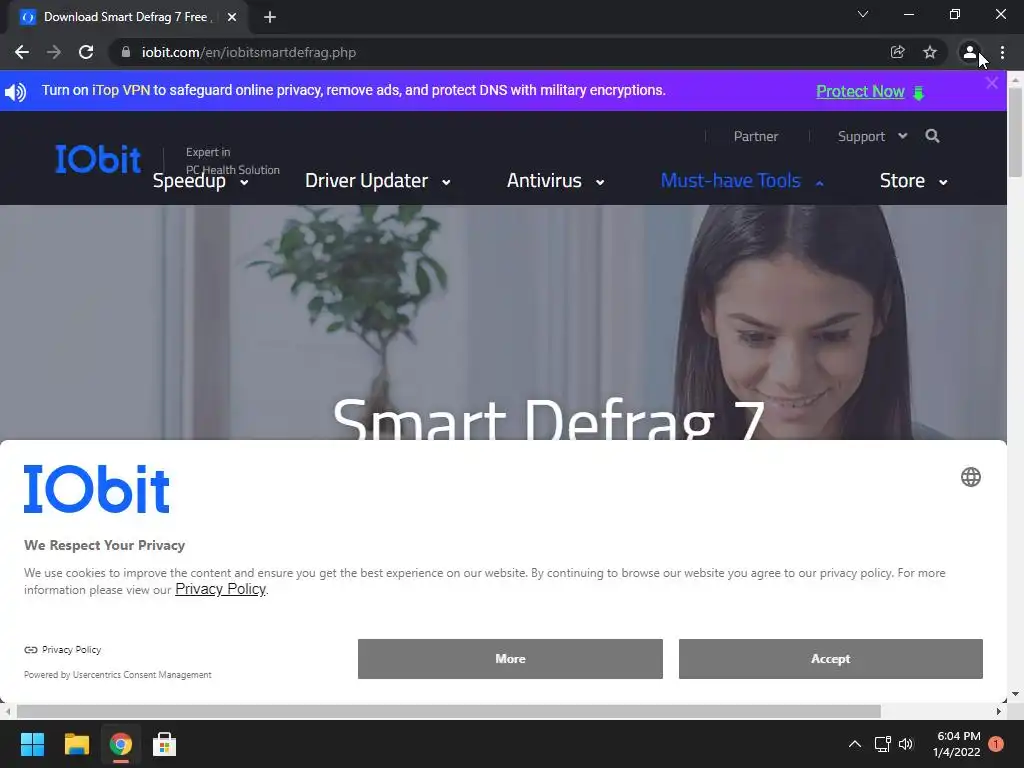The height and width of the screenshot is (768, 1024).
Task: Open the Chrome three-dot menu
Action: (x=1002, y=52)
